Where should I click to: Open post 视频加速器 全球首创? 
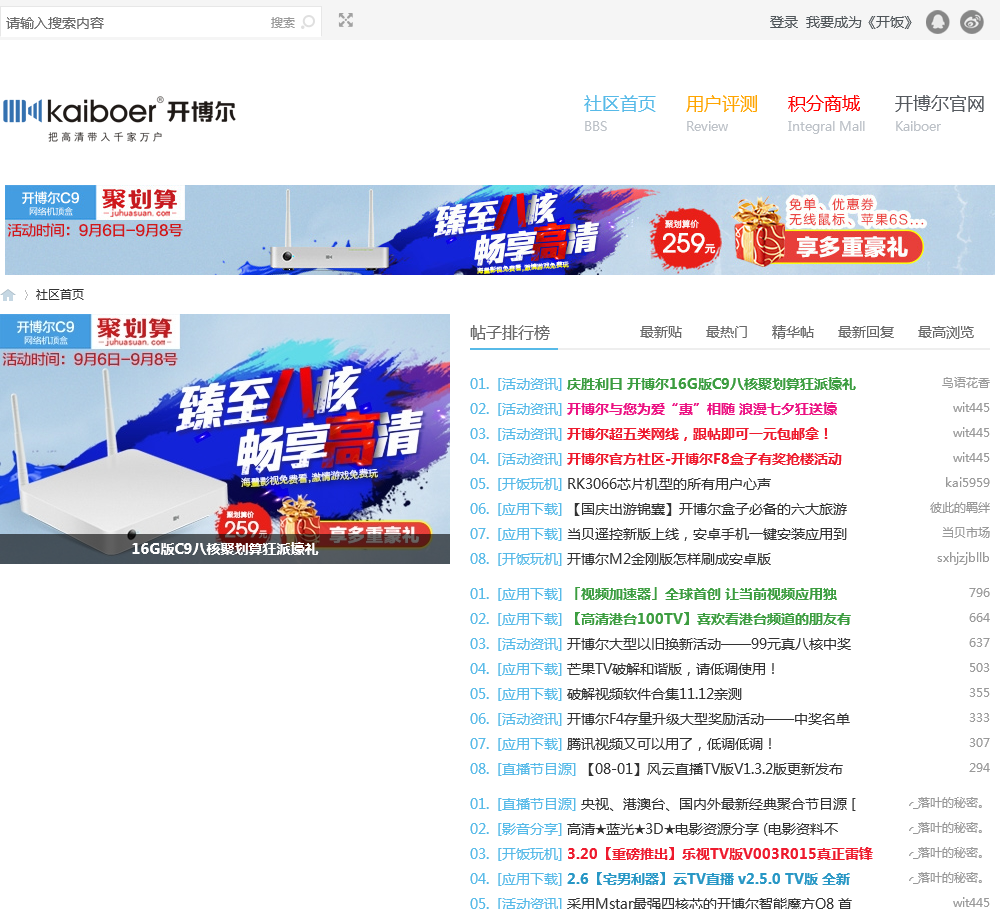[x=702, y=594]
